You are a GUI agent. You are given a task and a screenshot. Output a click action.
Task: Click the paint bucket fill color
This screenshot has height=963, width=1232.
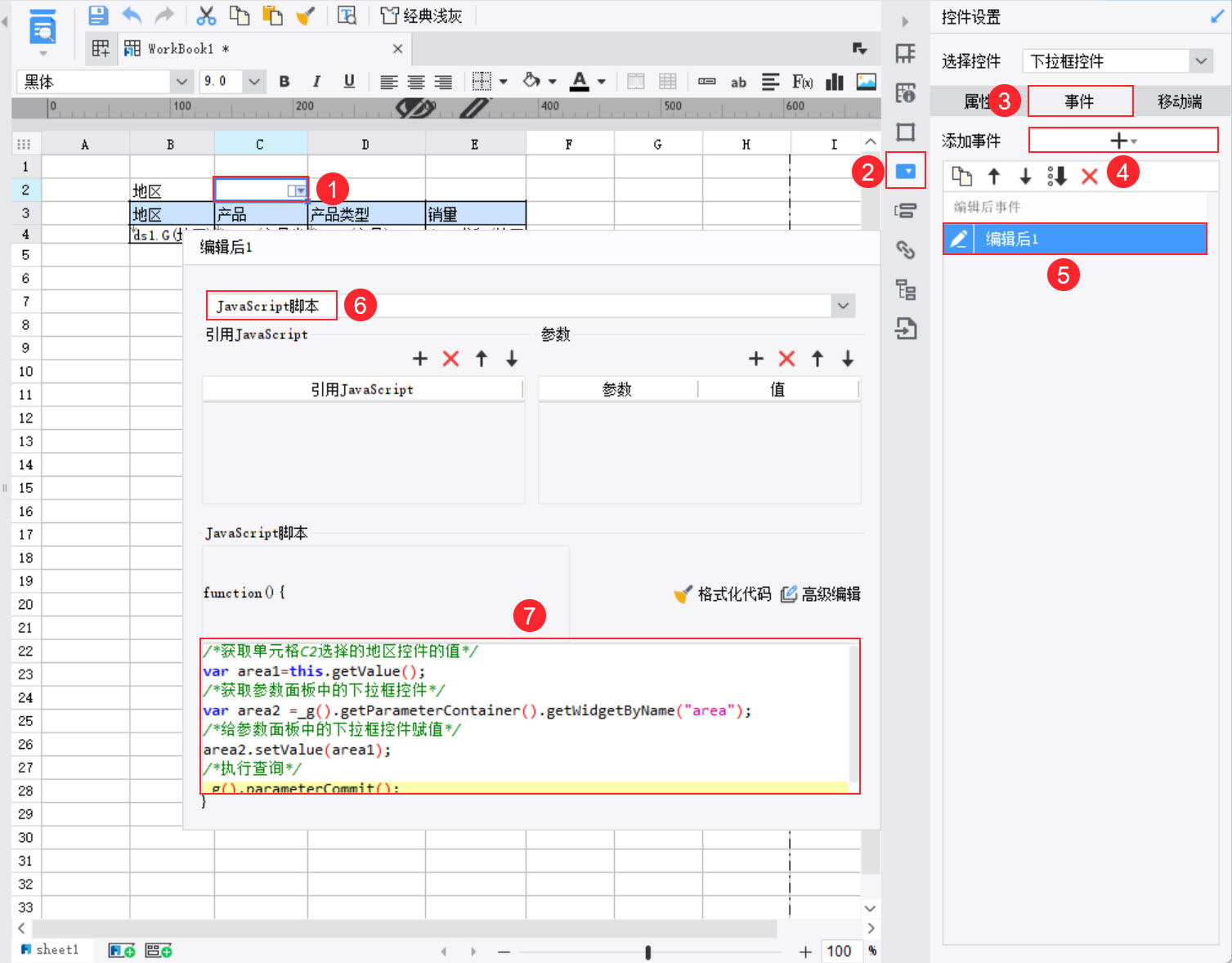[x=531, y=81]
